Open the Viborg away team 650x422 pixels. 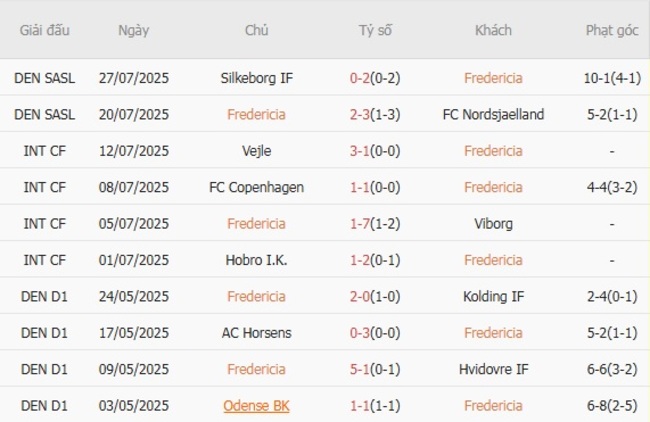(x=493, y=224)
